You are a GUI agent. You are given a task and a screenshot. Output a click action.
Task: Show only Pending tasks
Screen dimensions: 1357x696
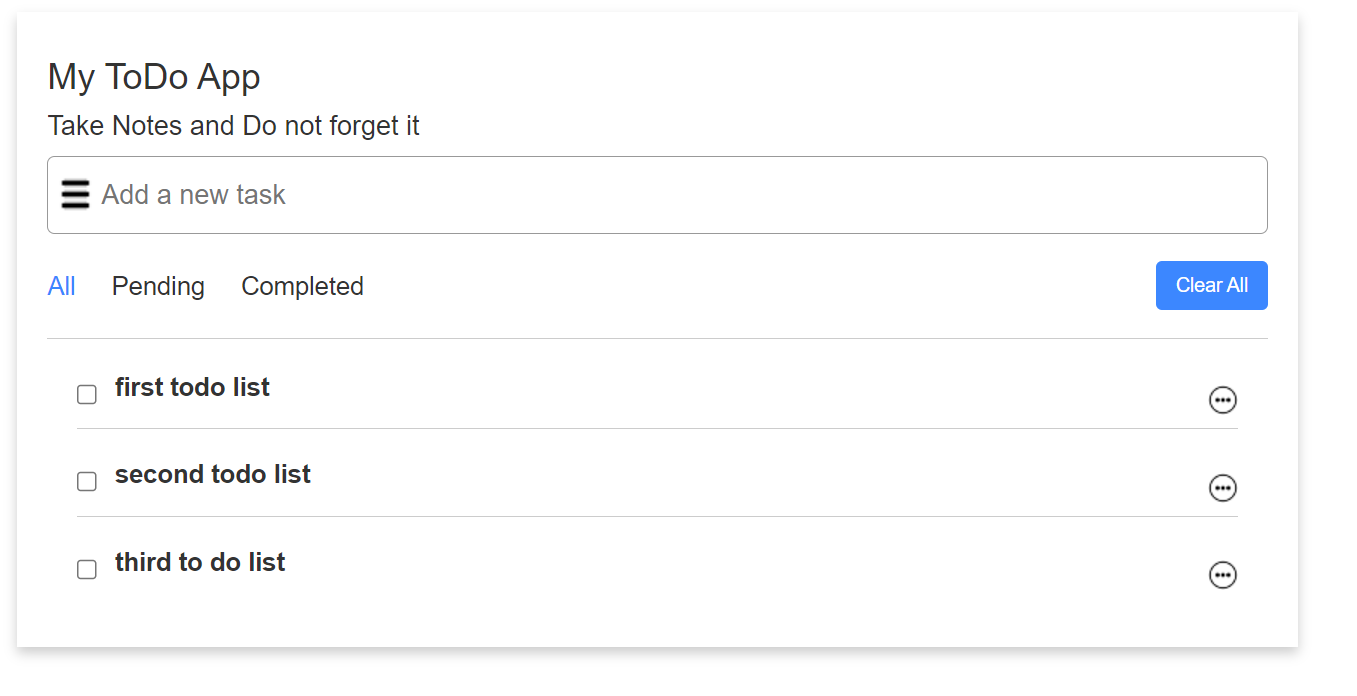point(158,286)
